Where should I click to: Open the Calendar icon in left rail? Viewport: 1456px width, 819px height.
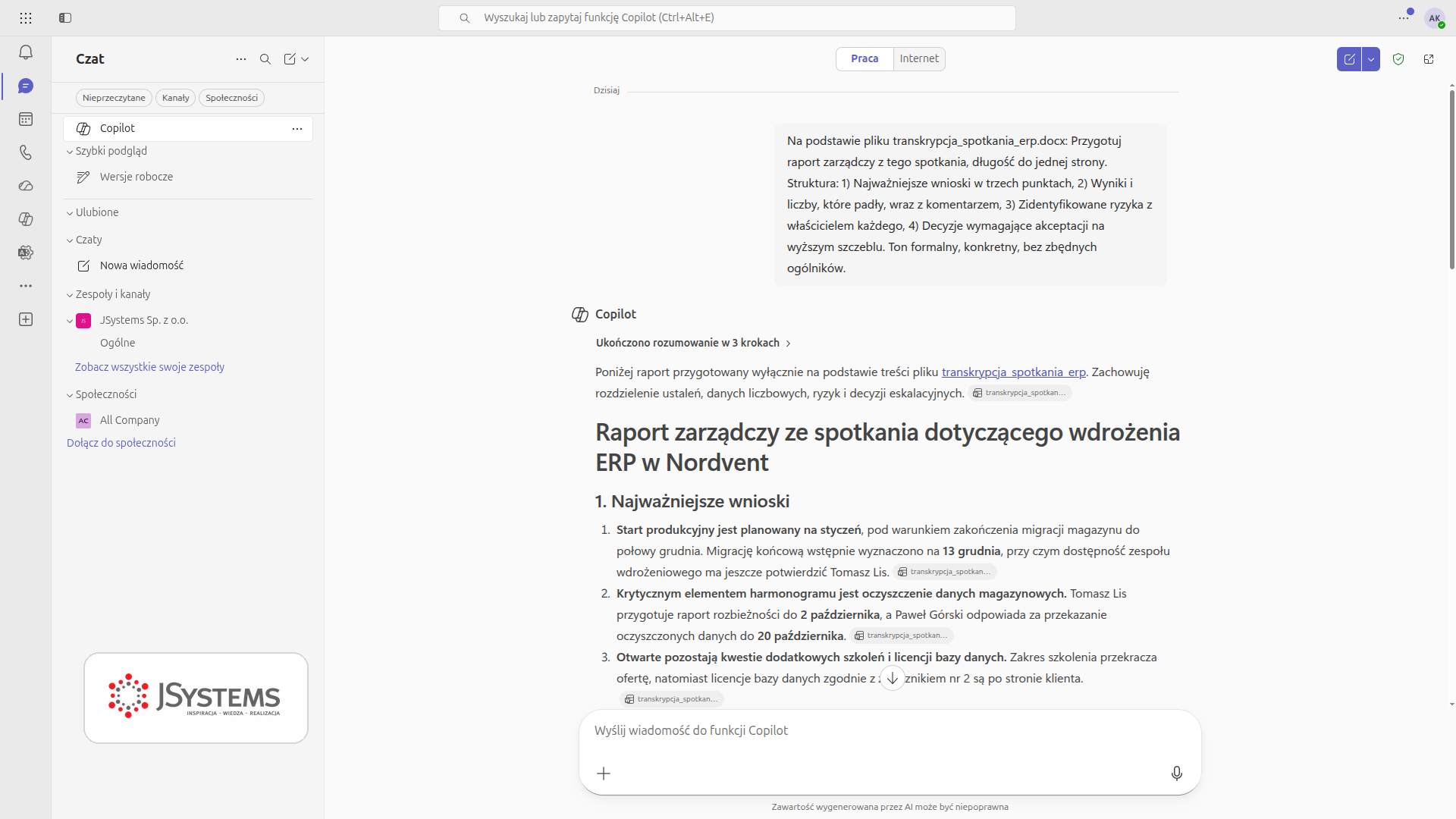click(x=26, y=119)
